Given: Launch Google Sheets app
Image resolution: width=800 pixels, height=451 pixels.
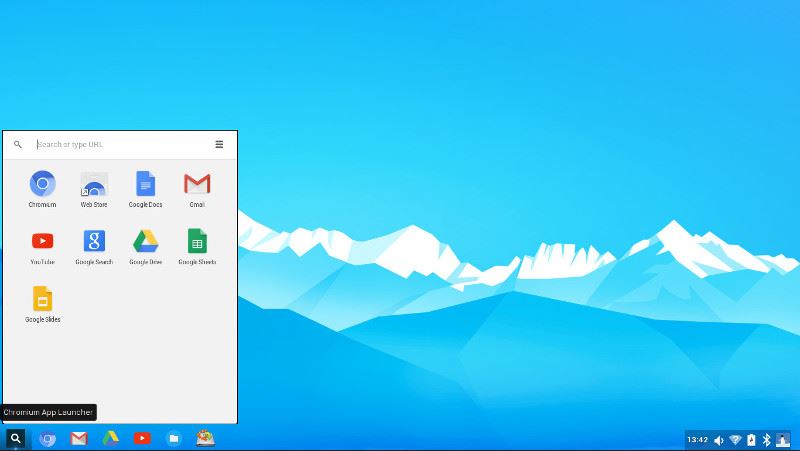Looking at the screenshot, I should point(197,242).
